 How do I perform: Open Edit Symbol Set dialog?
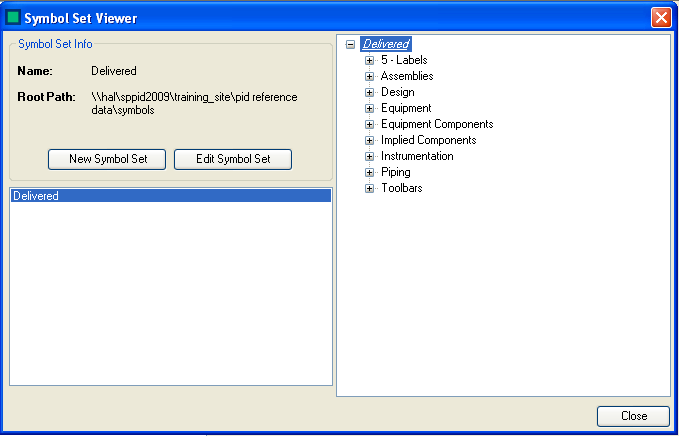pyautogui.click(x=232, y=159)
